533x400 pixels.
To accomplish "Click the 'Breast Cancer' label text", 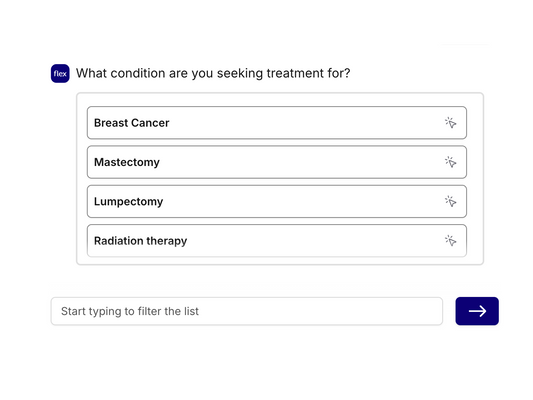I will click(132, 123).
